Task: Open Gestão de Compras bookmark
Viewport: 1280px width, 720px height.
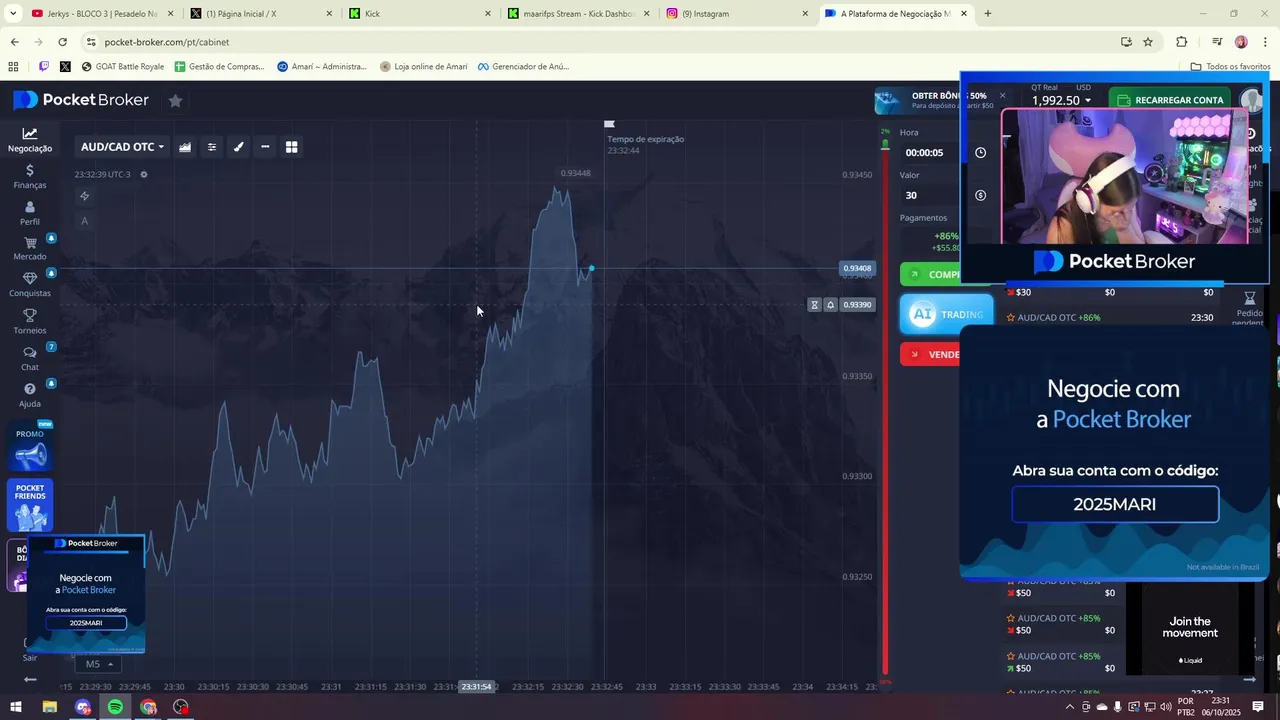Action: pyautogui.click(x=219, y=67)
